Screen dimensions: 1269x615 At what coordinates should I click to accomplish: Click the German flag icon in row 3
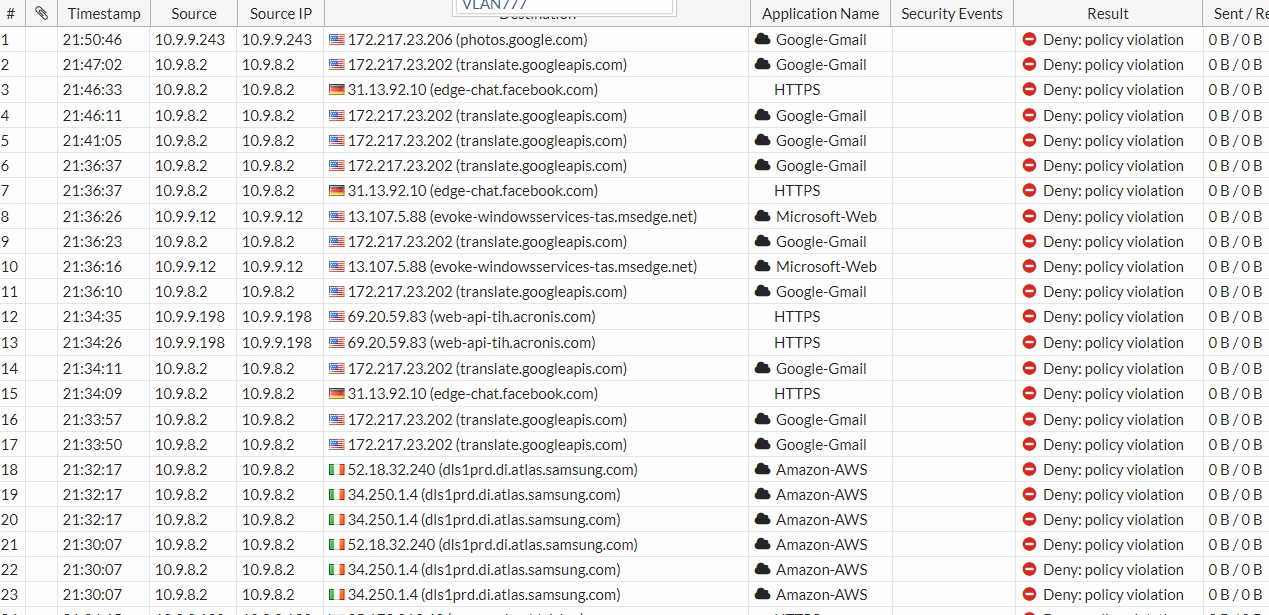click(x=336, y=90)
